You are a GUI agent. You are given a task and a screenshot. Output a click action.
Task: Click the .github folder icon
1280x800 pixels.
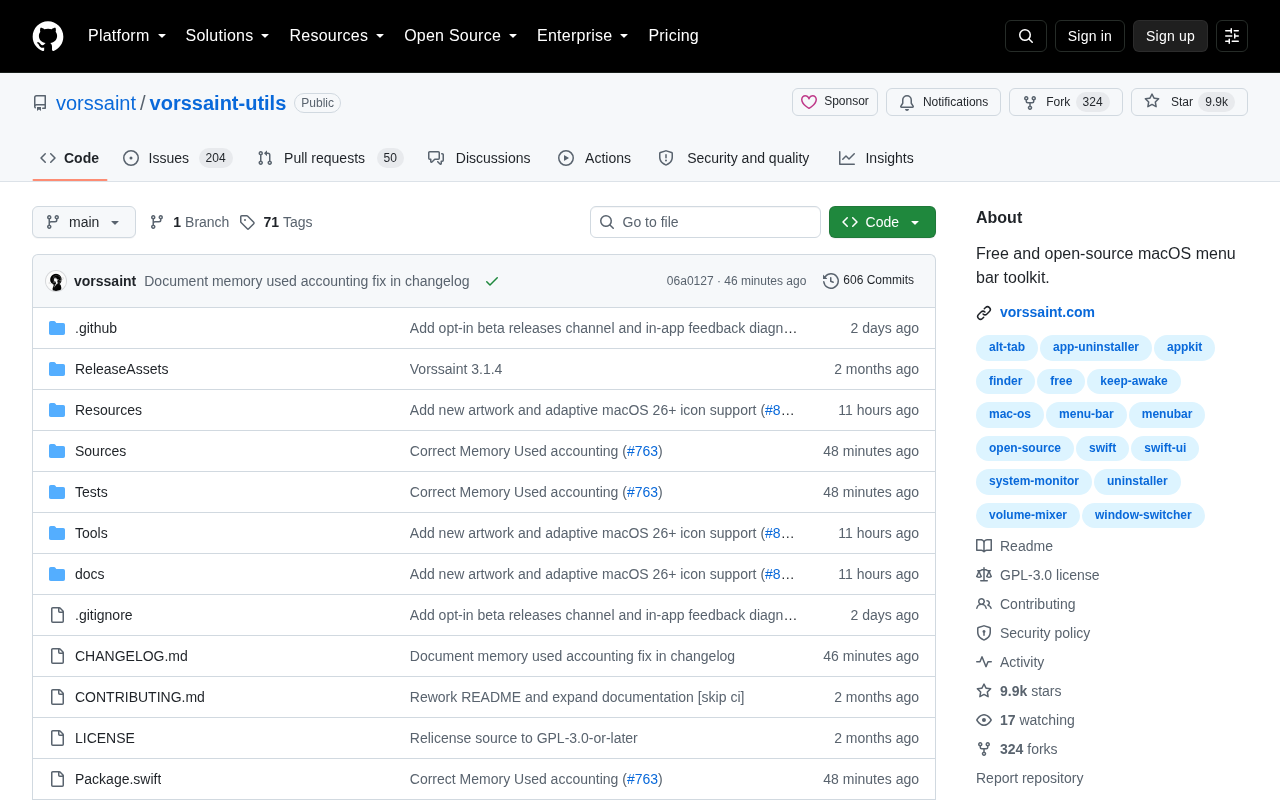pos(57,328)
